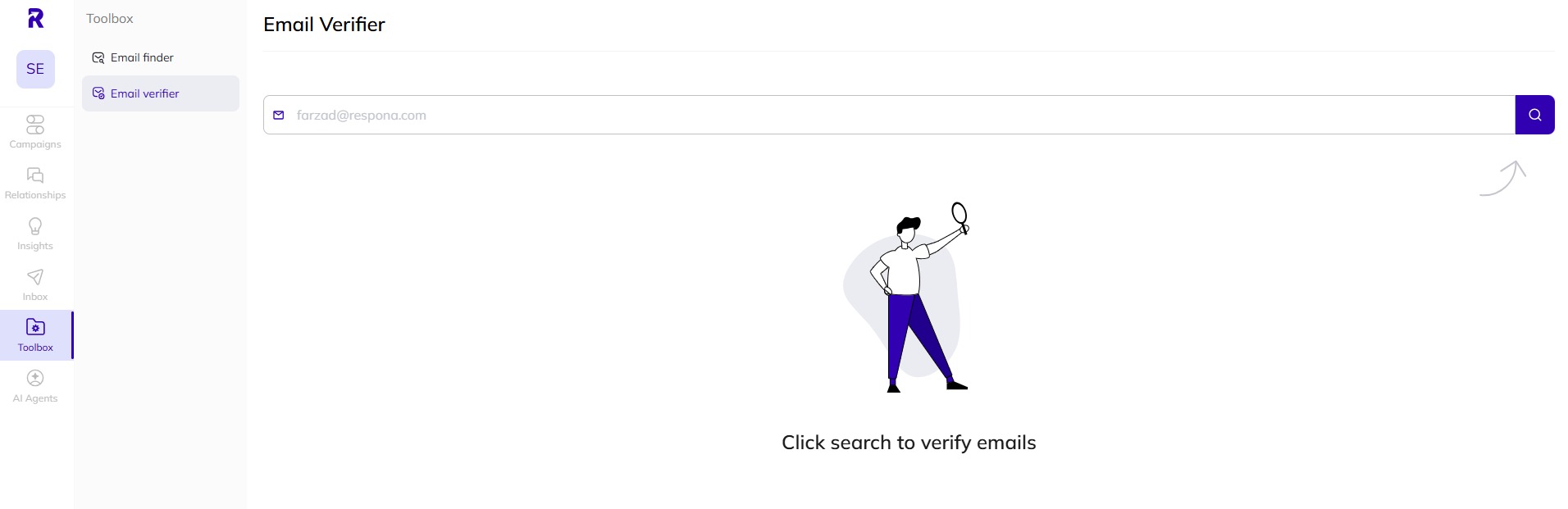Open the Campaigns section
Image resolution: width=1568 pixels, height=509 pixels.
click(x=34, y=131)
